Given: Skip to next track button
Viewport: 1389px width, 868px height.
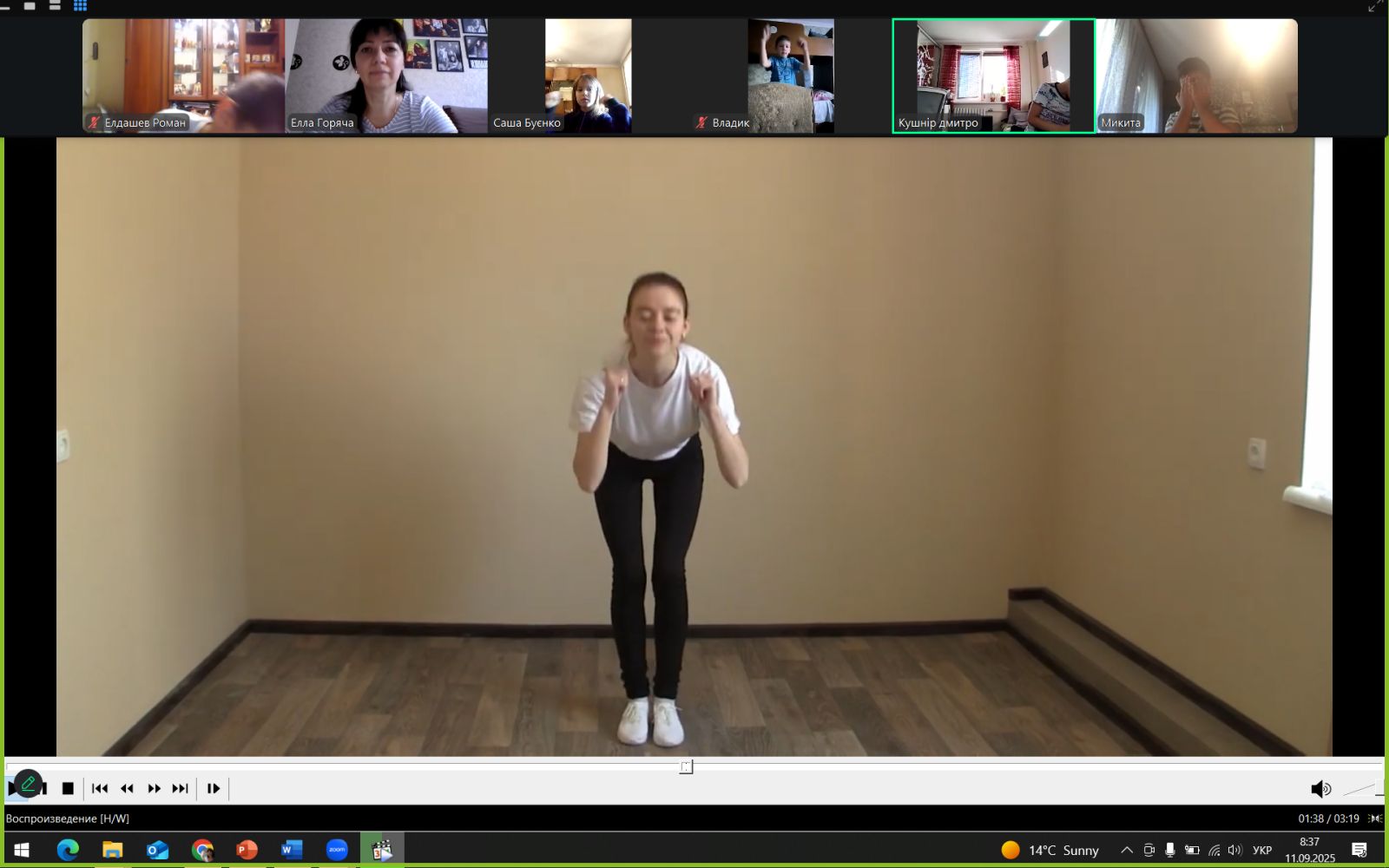Looking at the screenshot, I should click(180, 788).
